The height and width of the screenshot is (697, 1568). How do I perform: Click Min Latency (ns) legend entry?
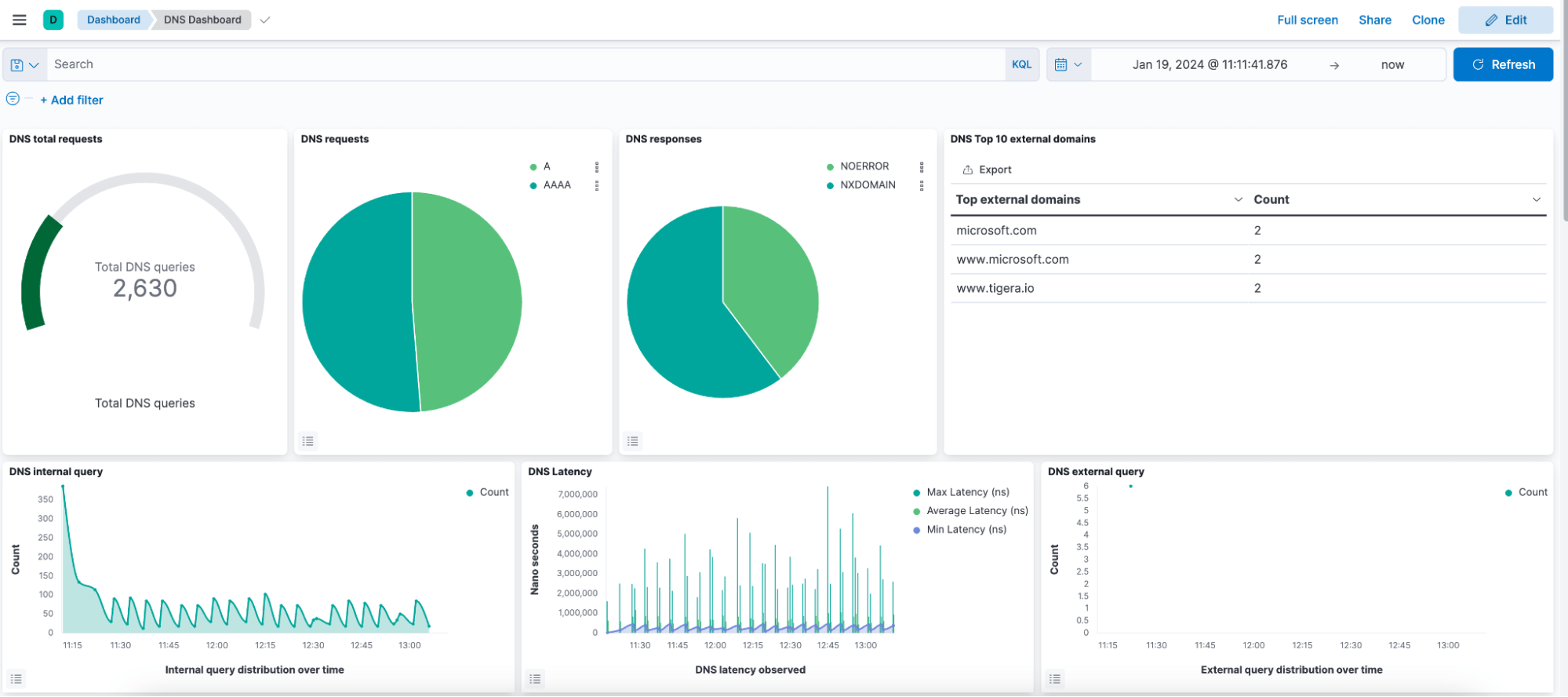959,530
